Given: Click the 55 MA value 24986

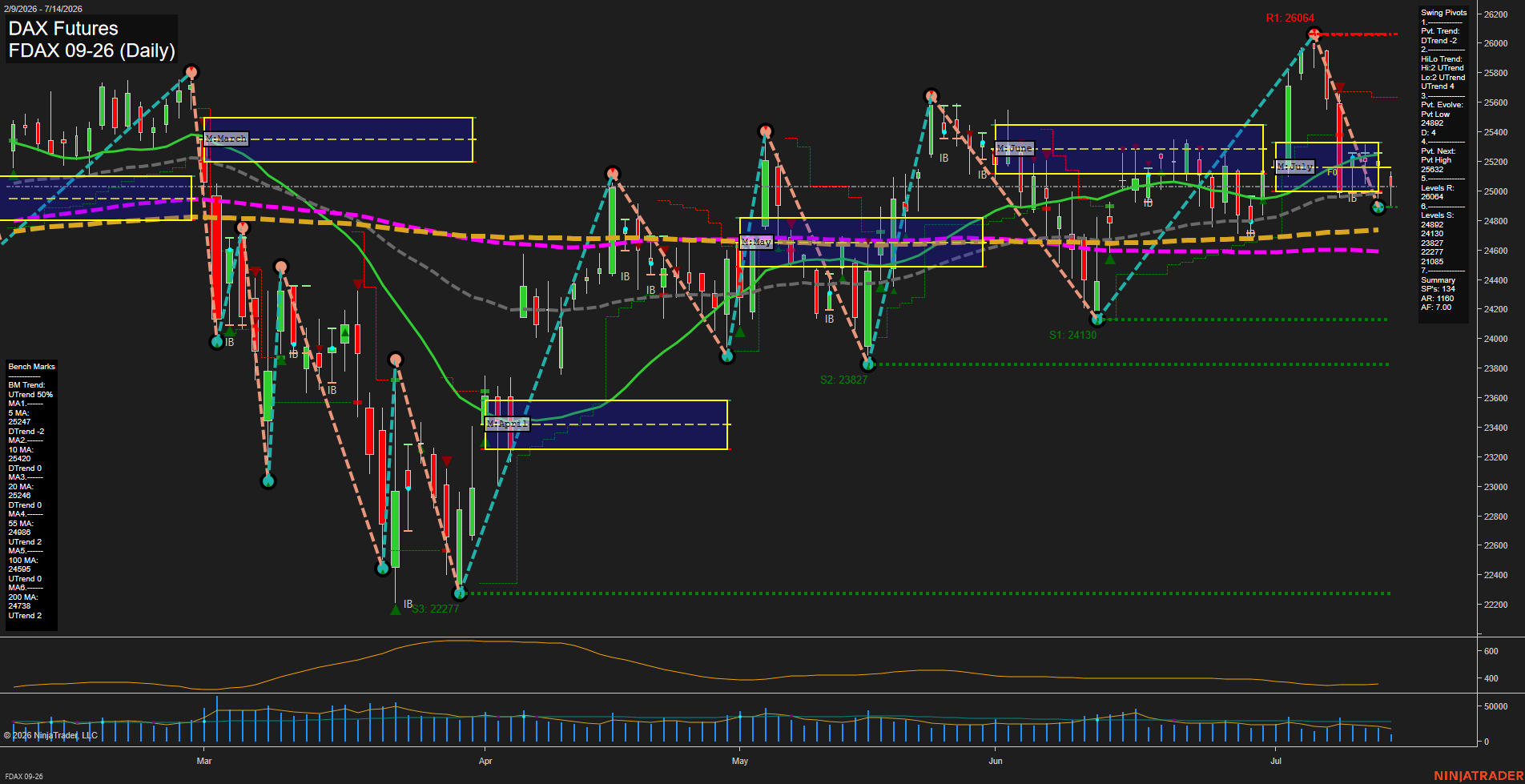Looking at the screenshot, I should [19, 533].
